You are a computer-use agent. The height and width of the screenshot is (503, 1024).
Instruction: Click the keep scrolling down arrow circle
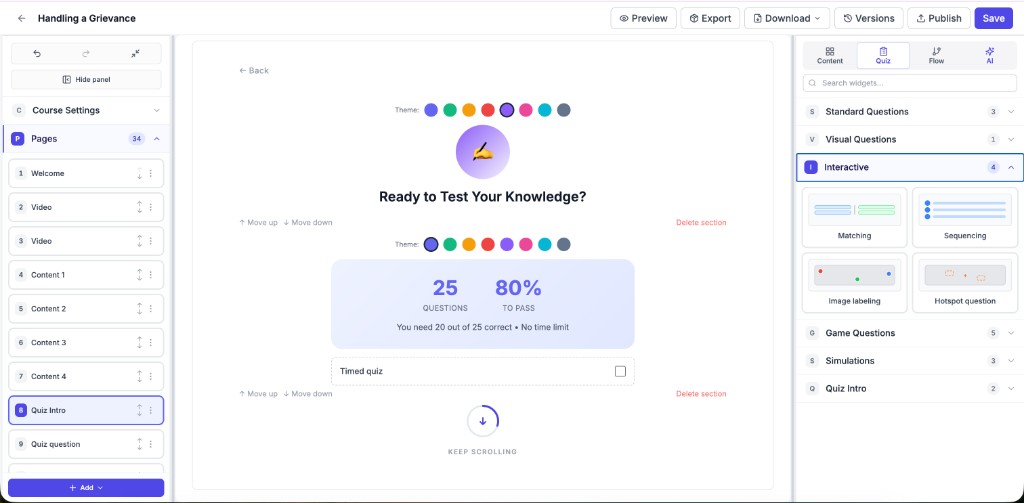483,421
